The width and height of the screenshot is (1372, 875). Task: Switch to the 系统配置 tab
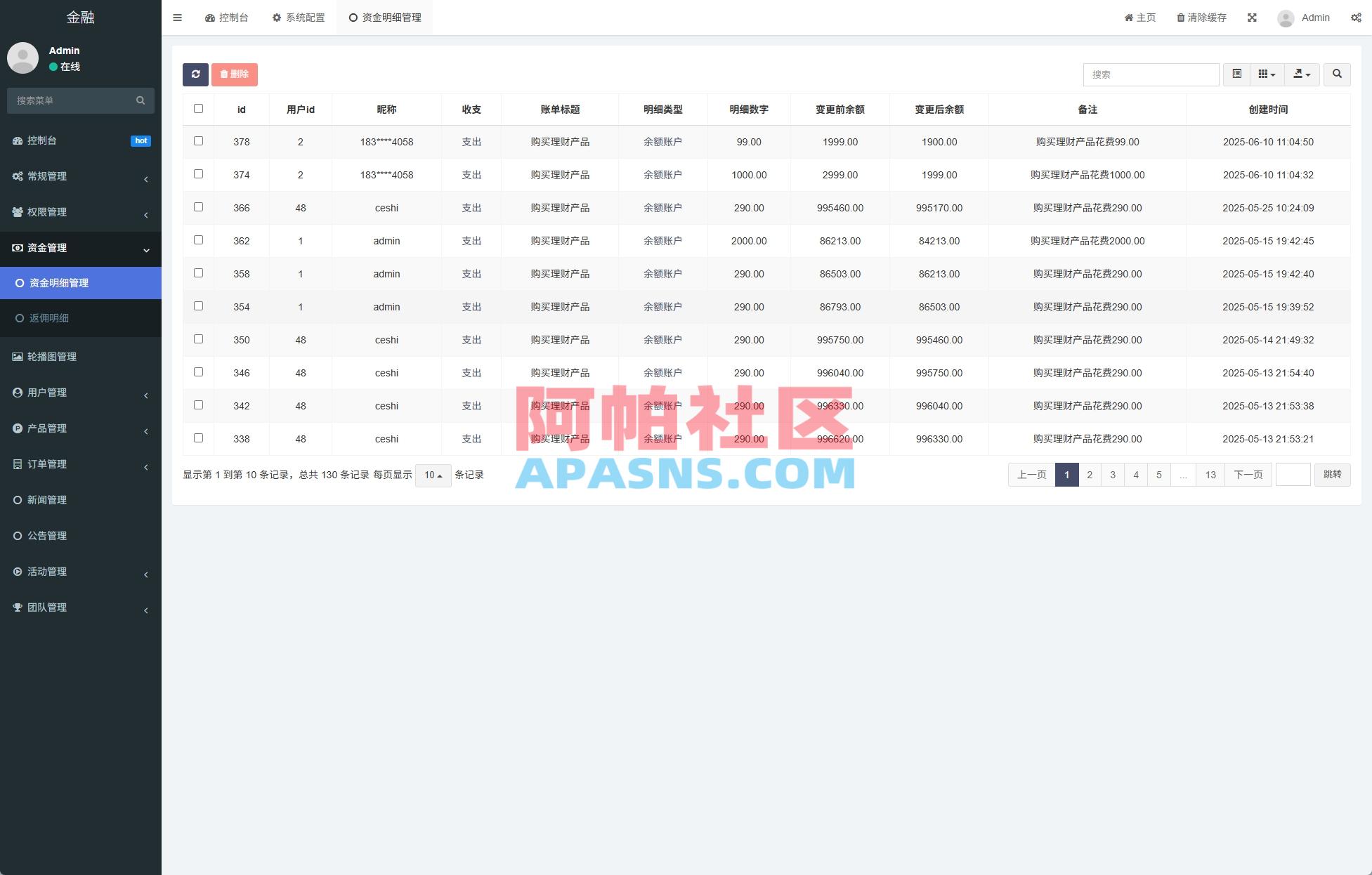(x=299, y=17)
